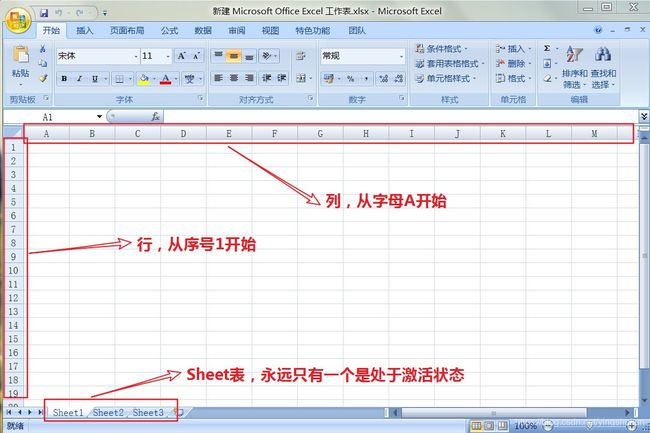Increase decimal places
The height and width of the screenshot is (433, 650).
(383, 78)
